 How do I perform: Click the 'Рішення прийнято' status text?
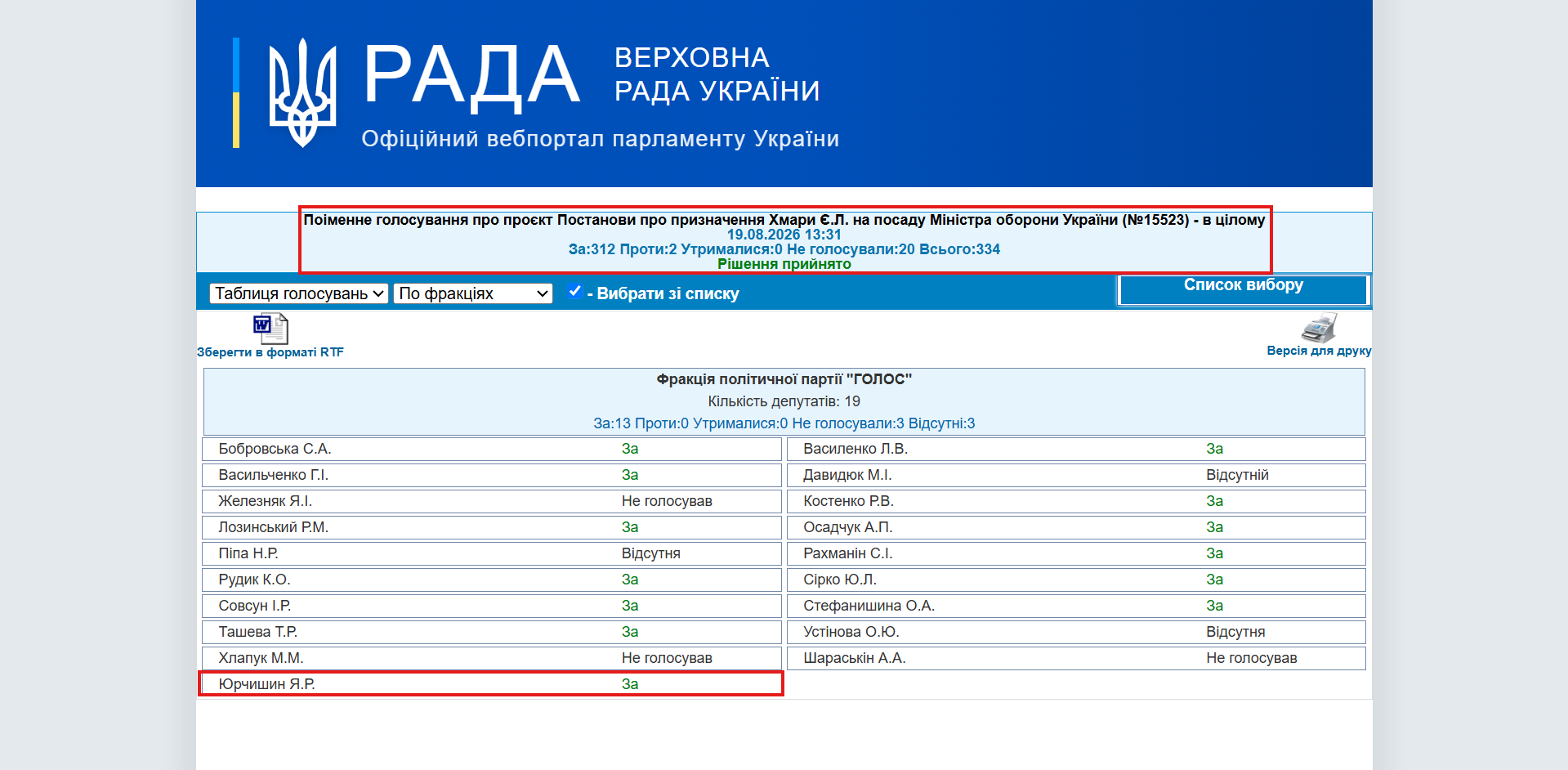pyautogui.click(x=784, y=264)
